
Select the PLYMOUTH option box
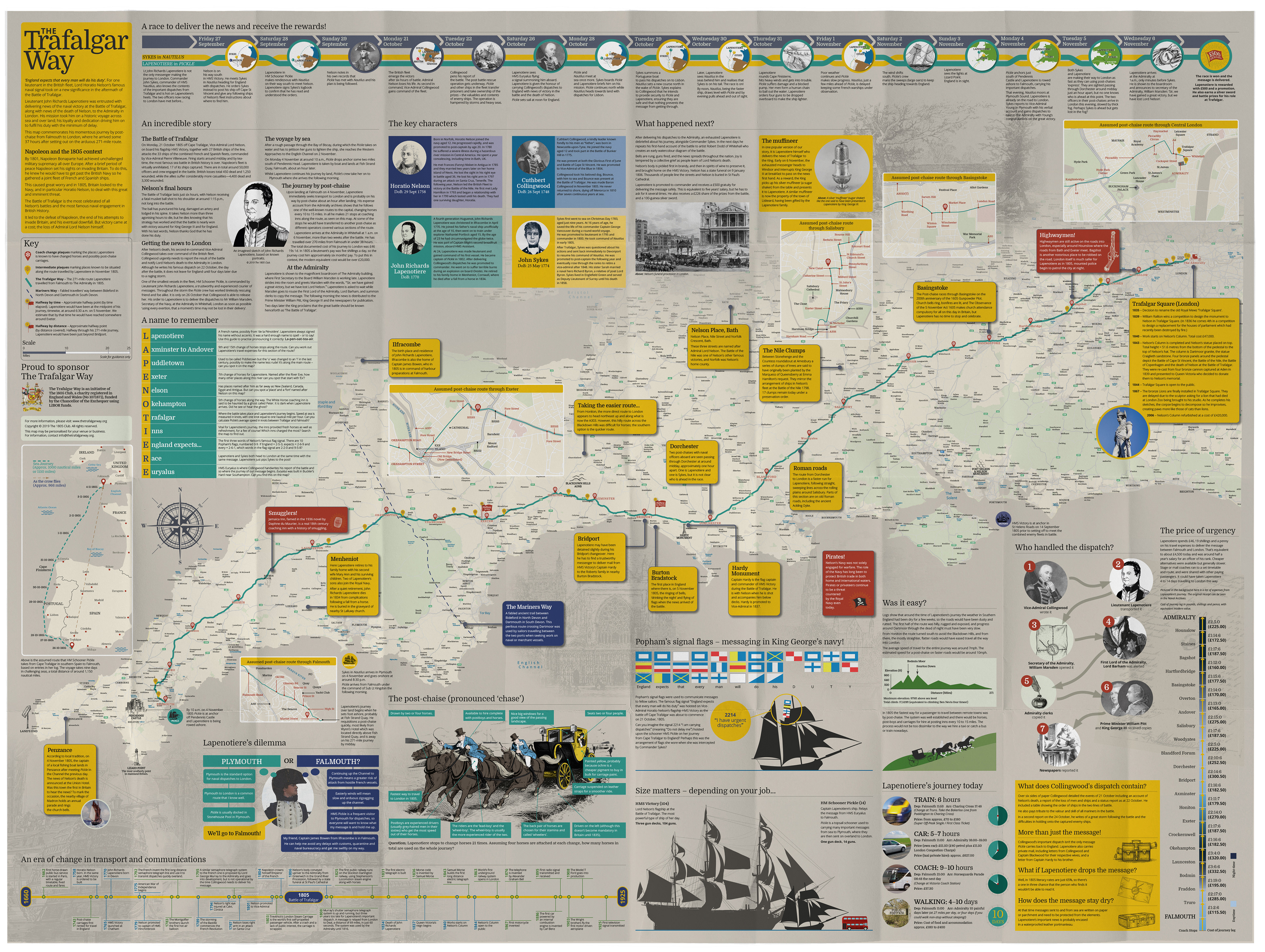pyautogui.click(x=241, y=762)
